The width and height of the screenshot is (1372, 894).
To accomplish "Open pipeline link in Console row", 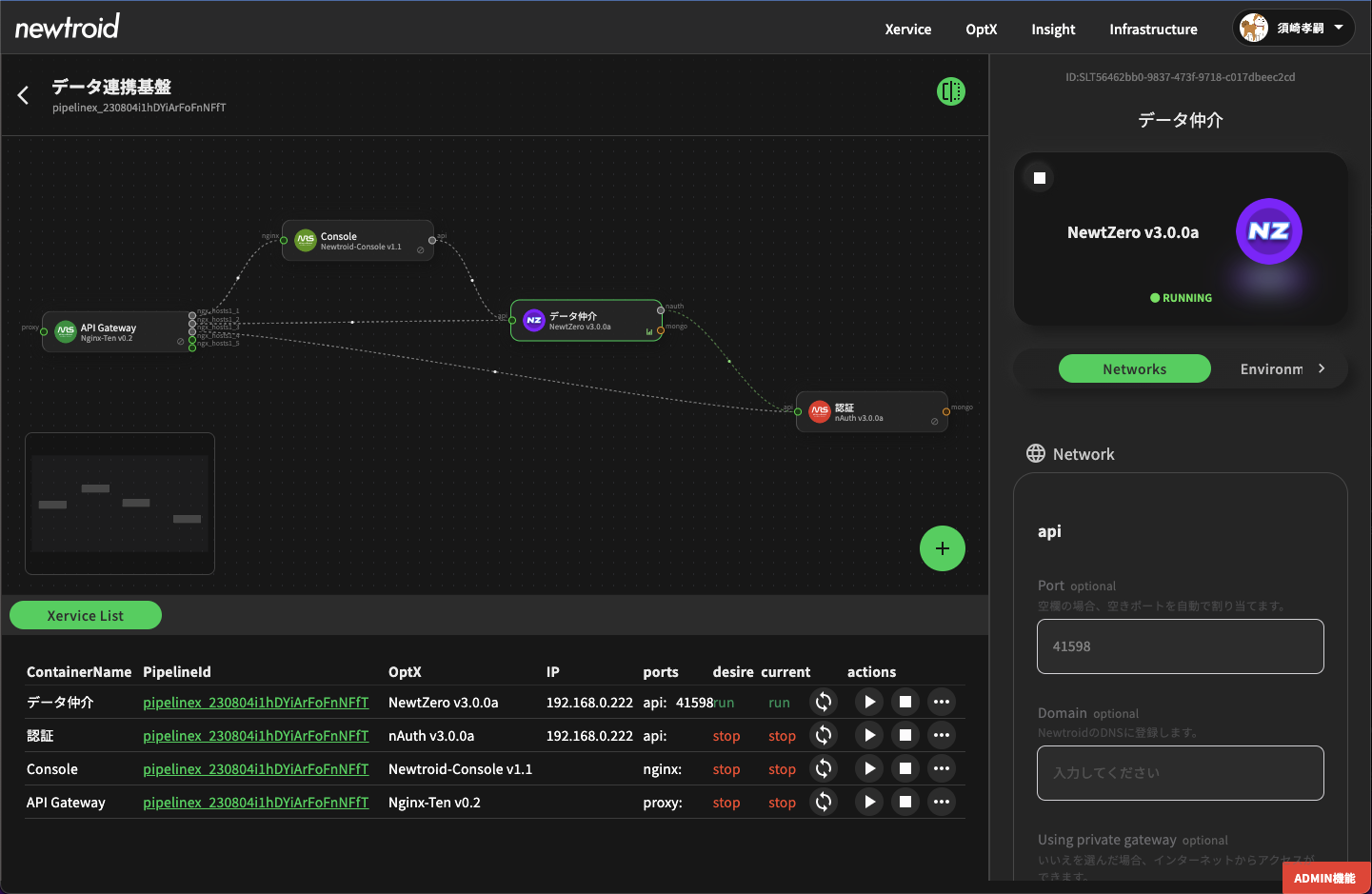I will click(x=255, y=768).
